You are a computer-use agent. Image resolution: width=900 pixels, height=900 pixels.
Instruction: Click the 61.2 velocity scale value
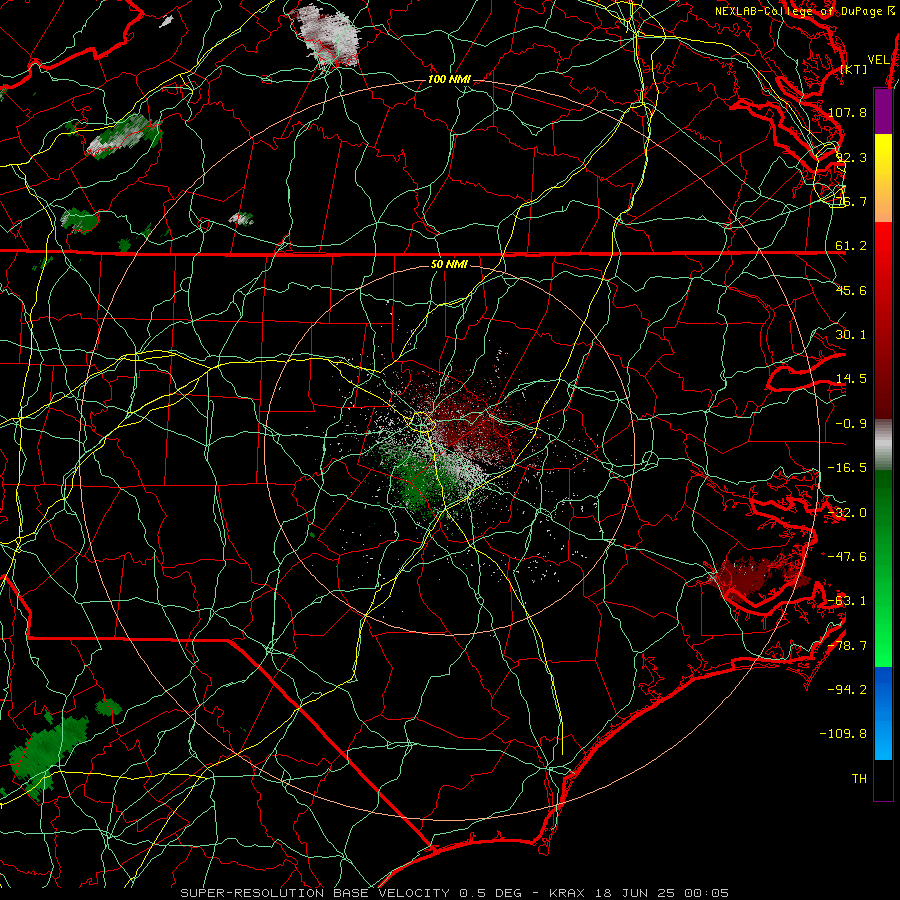(851, 246)
